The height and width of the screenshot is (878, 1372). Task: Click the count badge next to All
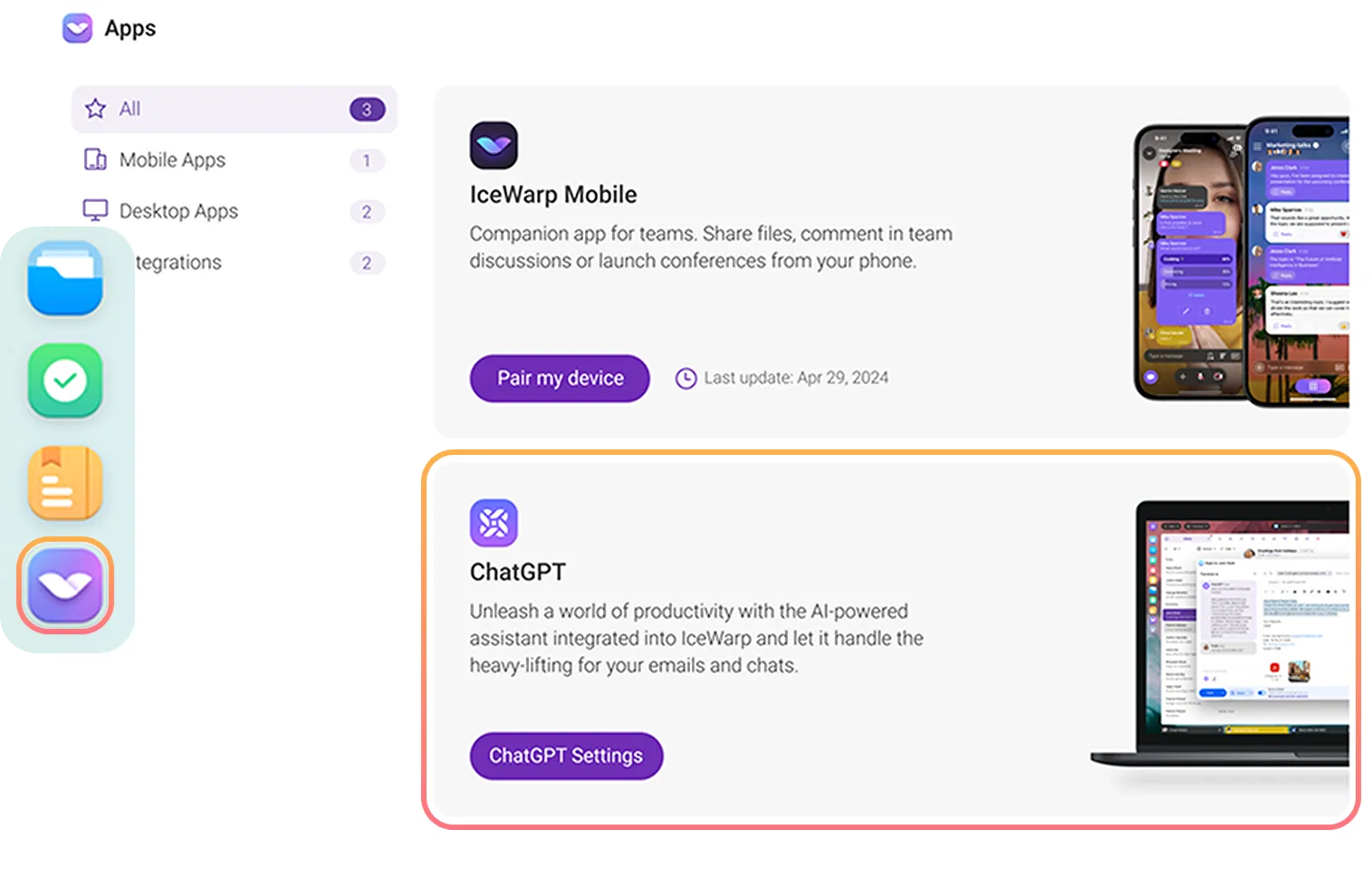click(x=367, y=108)
